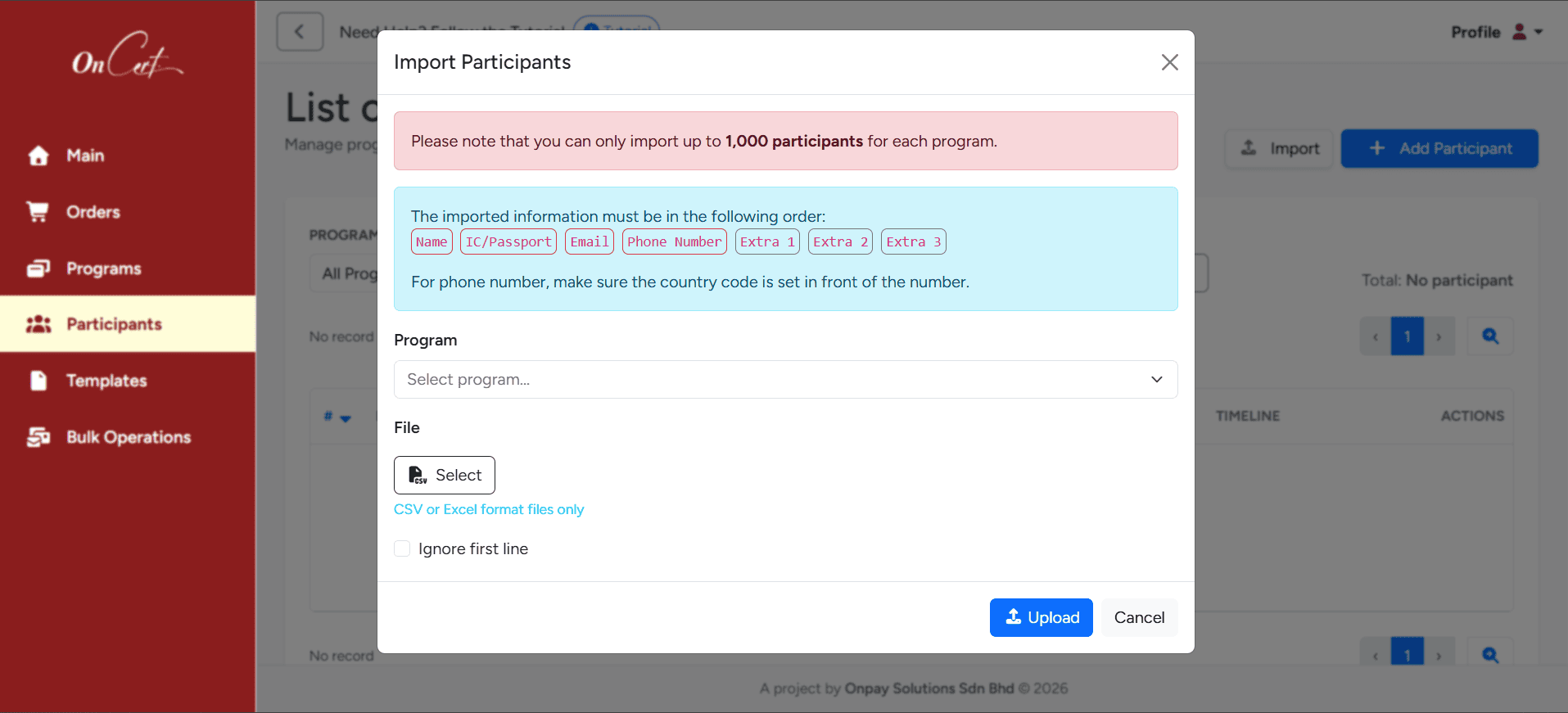Viewport: 1568px width, 713px height.
Task: Tick the Ignore first line checkbox
Action: pyautogui.click(x=402, y=548)
